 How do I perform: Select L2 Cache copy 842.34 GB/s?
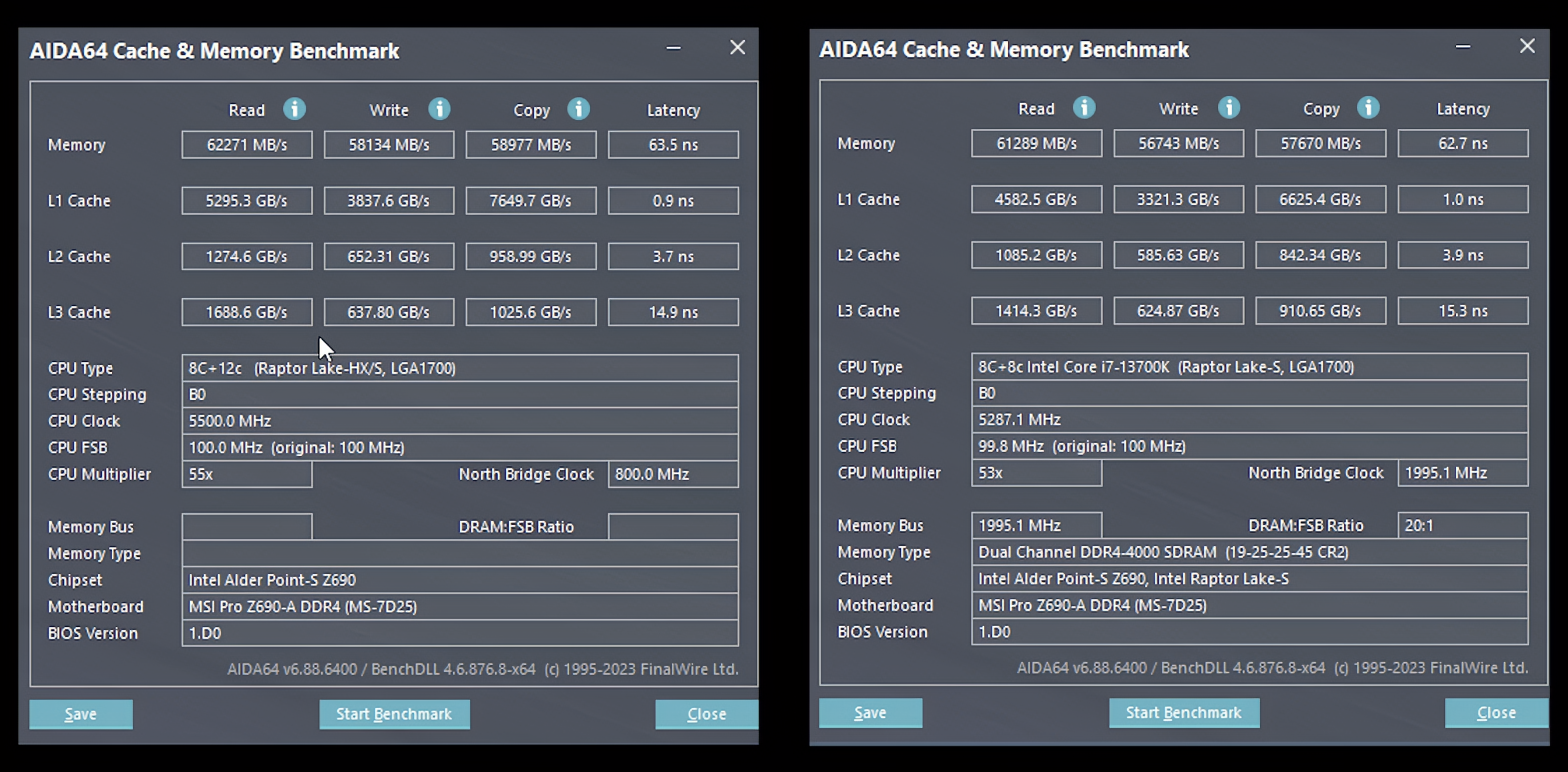pos(1321,255)
